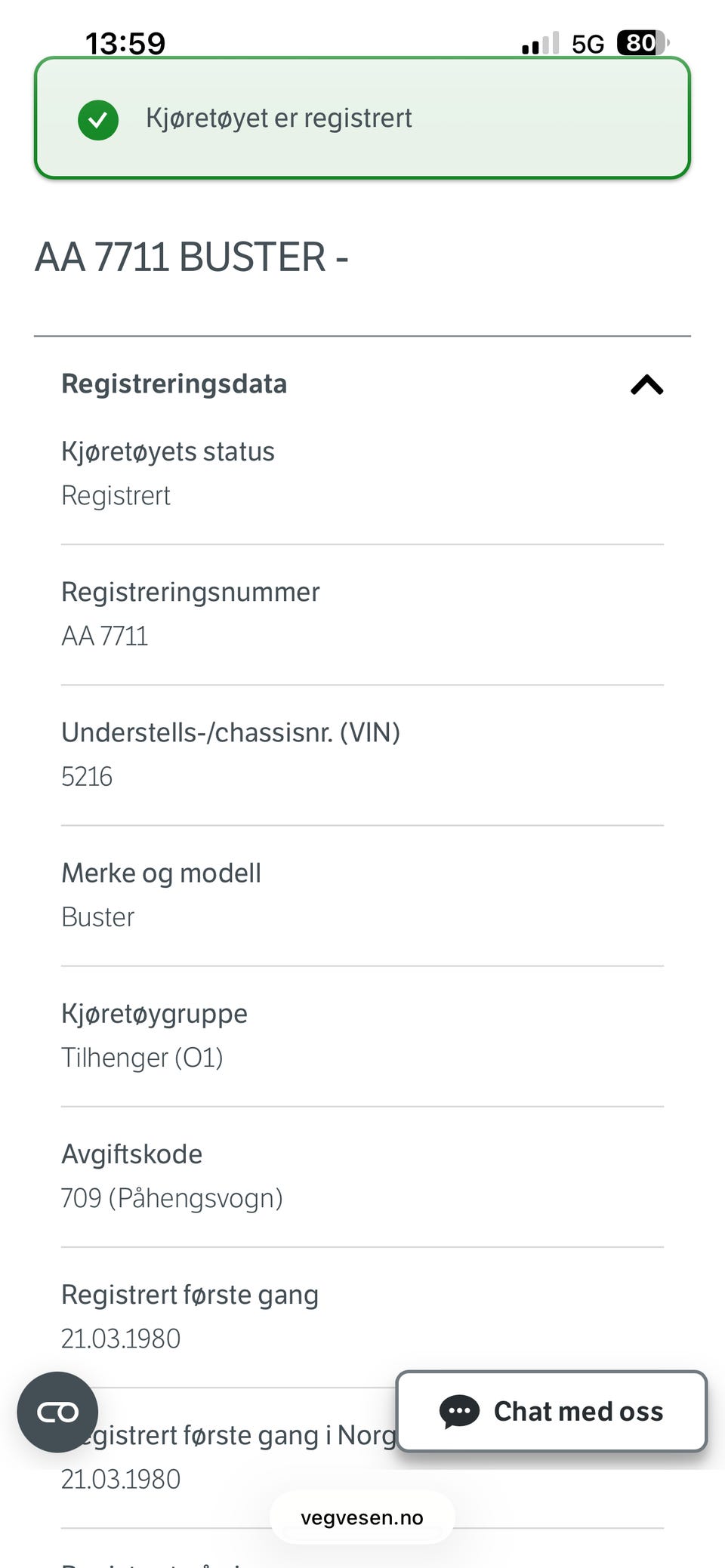Click the Tilhenger (O1) vehicle group value

click(x=142, y=1057)
